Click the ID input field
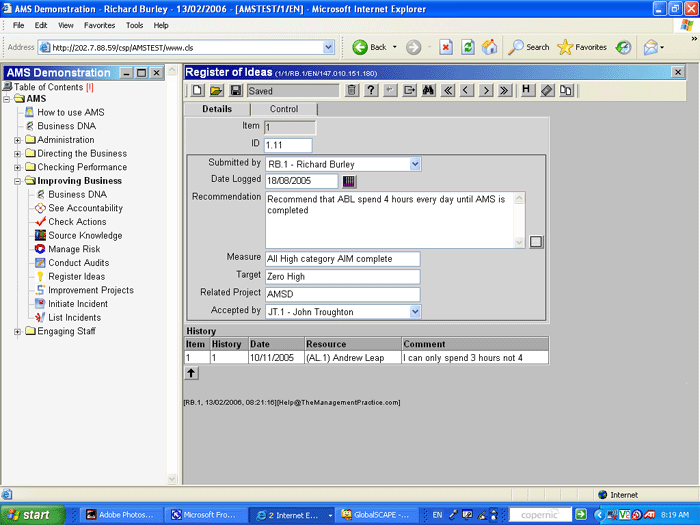Screen dimensions: 700x525 tap(288, 145)
